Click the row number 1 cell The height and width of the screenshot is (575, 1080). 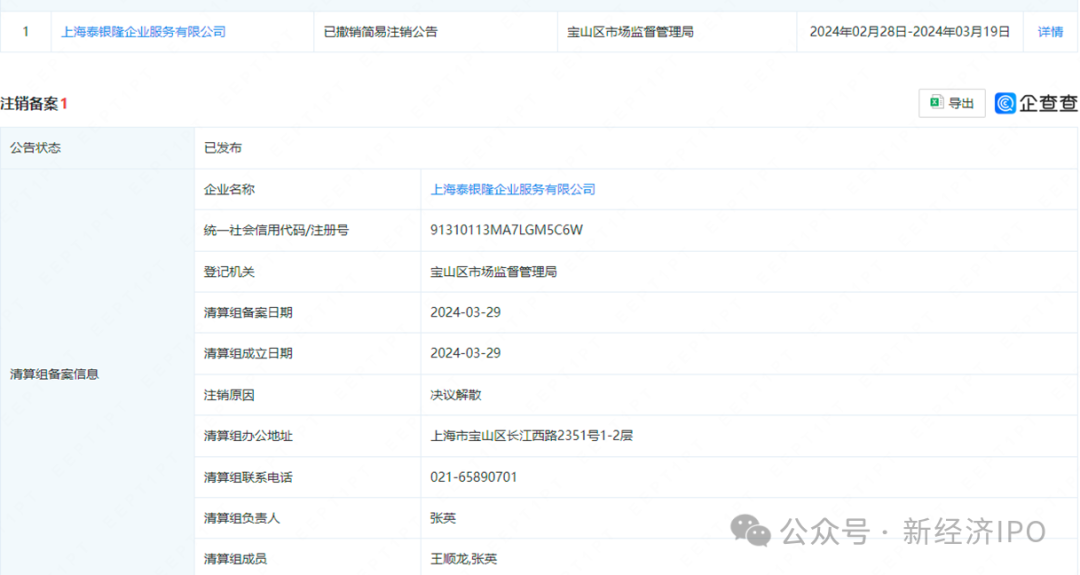pos(25,32)
